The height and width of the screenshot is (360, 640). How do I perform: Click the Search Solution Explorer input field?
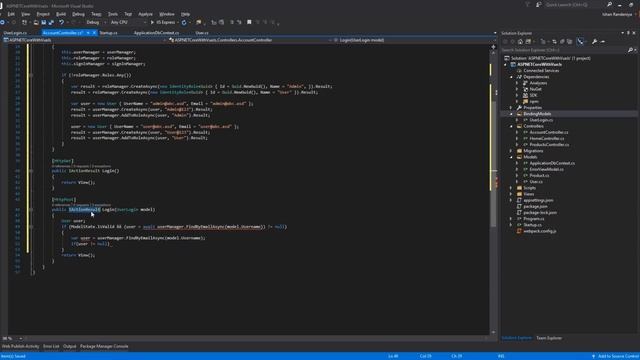pos(564,50)
